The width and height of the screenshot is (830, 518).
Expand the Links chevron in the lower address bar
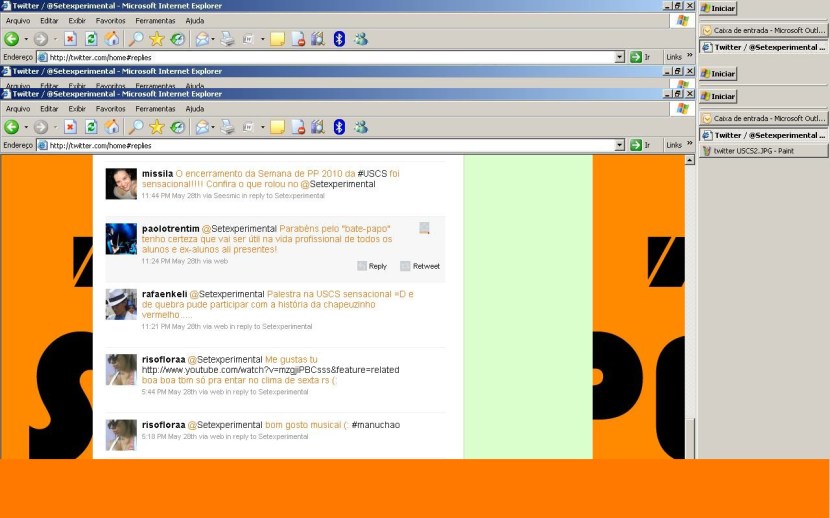(689, 145)
